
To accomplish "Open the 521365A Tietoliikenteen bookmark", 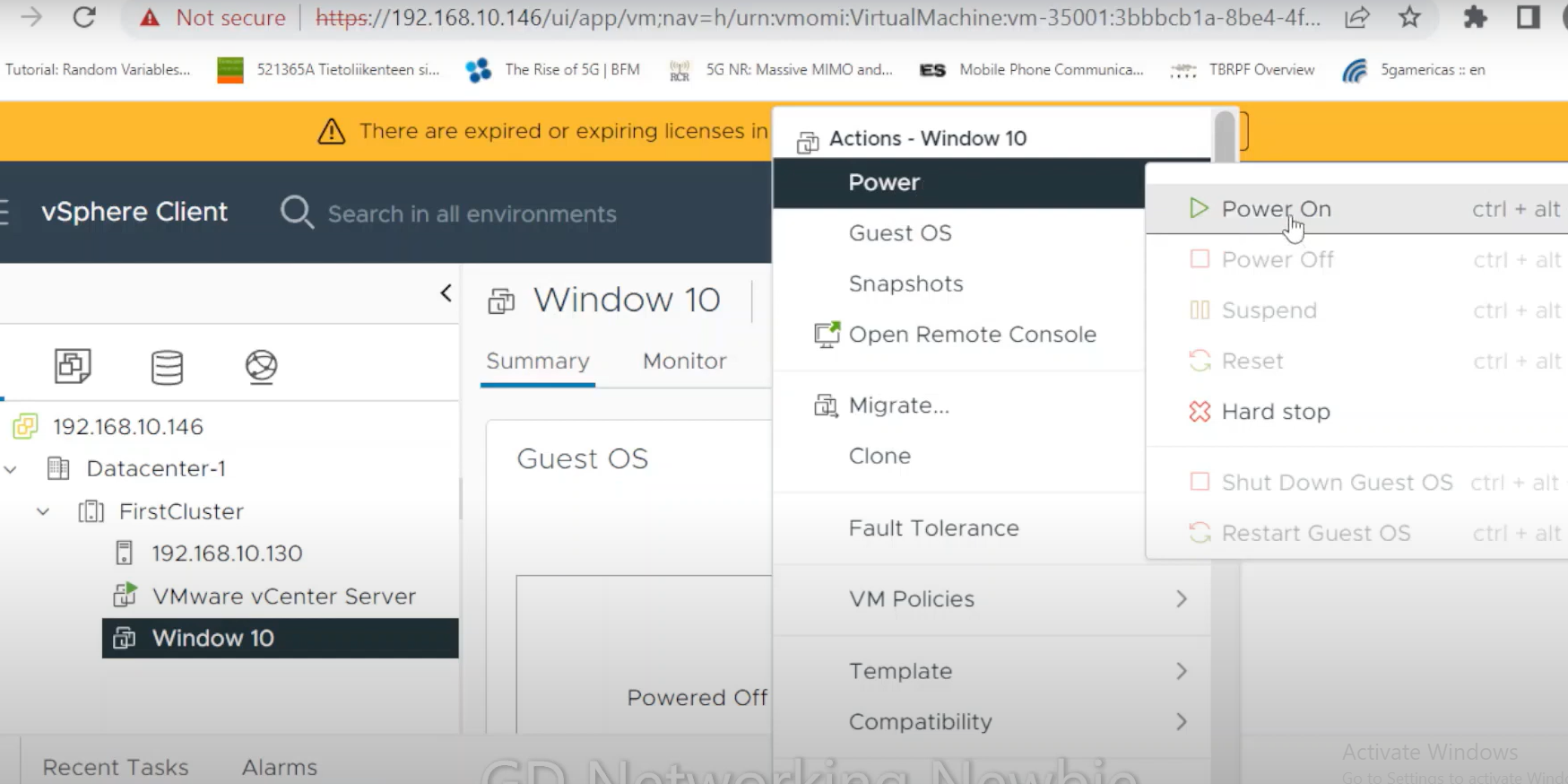I will pyautogui.click(x=328, y=69).
